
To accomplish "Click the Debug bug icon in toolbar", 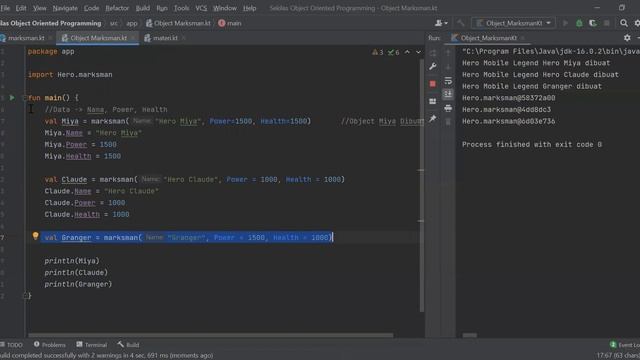I will [579, 23].
